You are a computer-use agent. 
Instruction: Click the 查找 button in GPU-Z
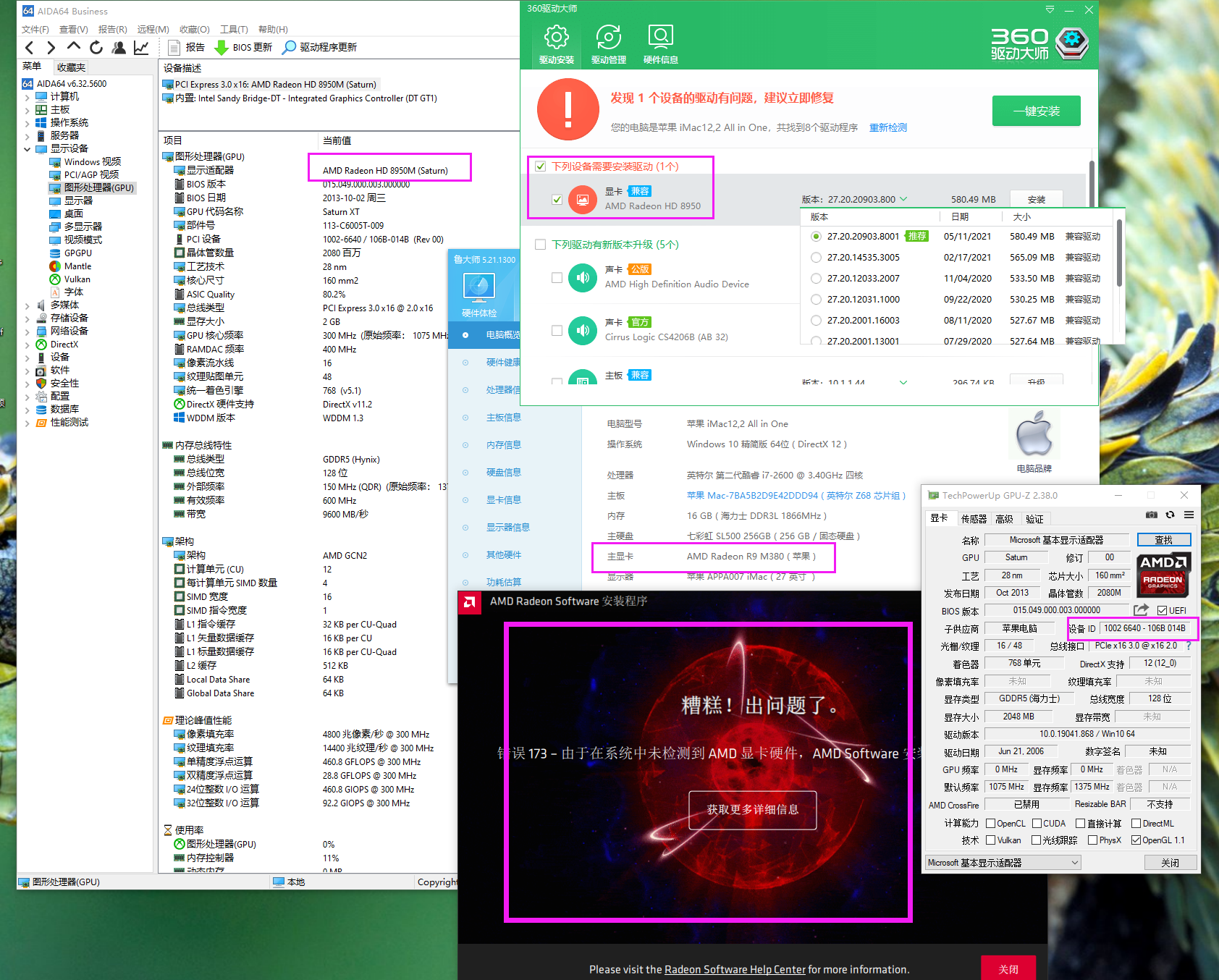pos(1164,540)
